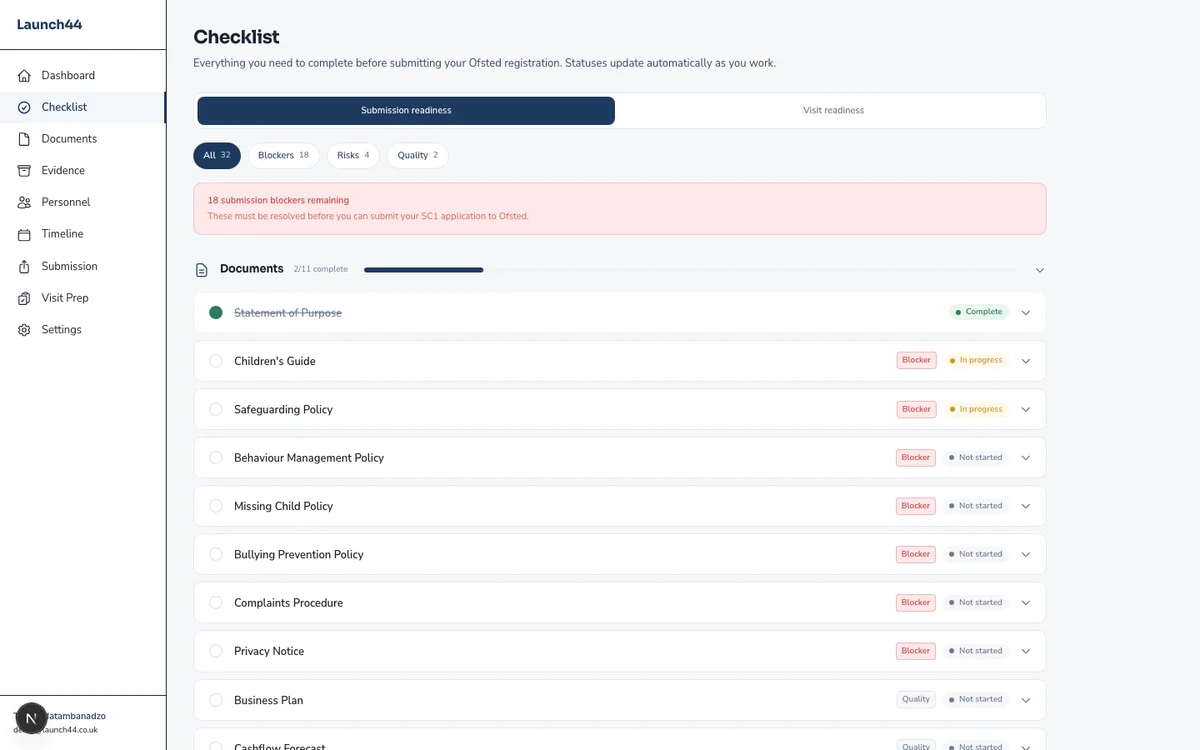Uncheck the completed Statement of Purpose
1200x750 pixels.
215,312
